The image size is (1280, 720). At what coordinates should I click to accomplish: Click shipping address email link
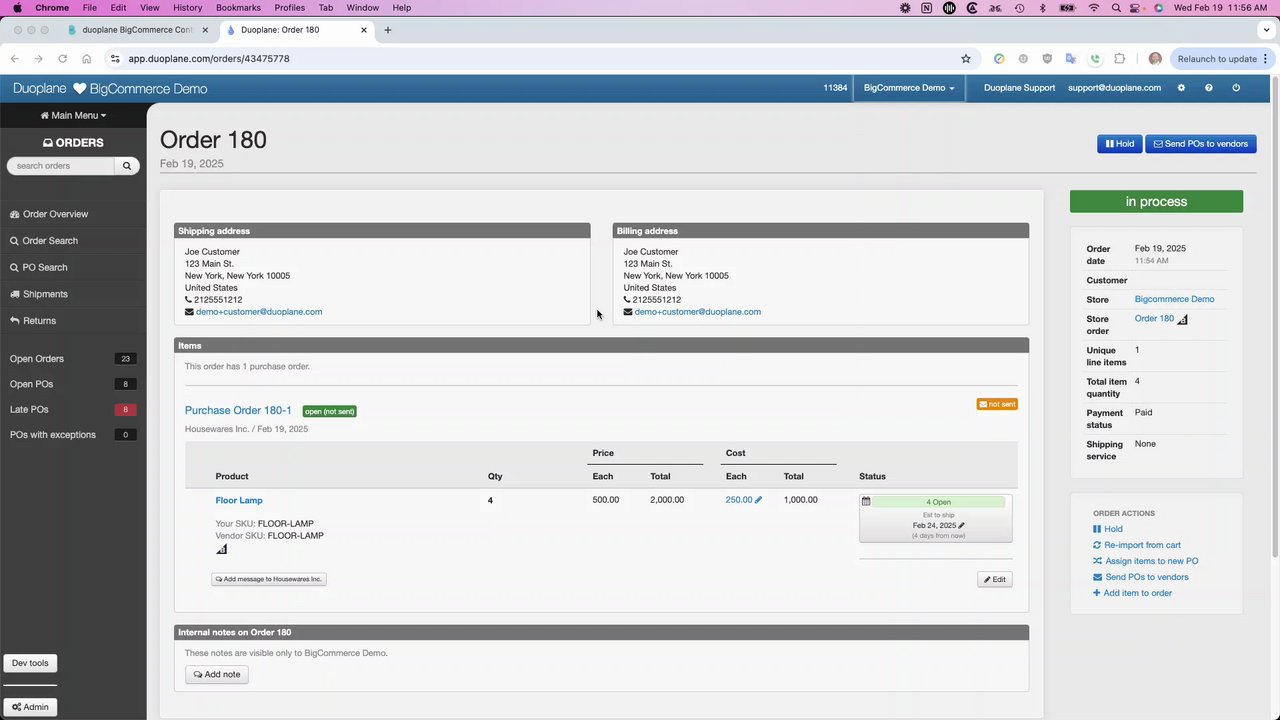point(259,312)
